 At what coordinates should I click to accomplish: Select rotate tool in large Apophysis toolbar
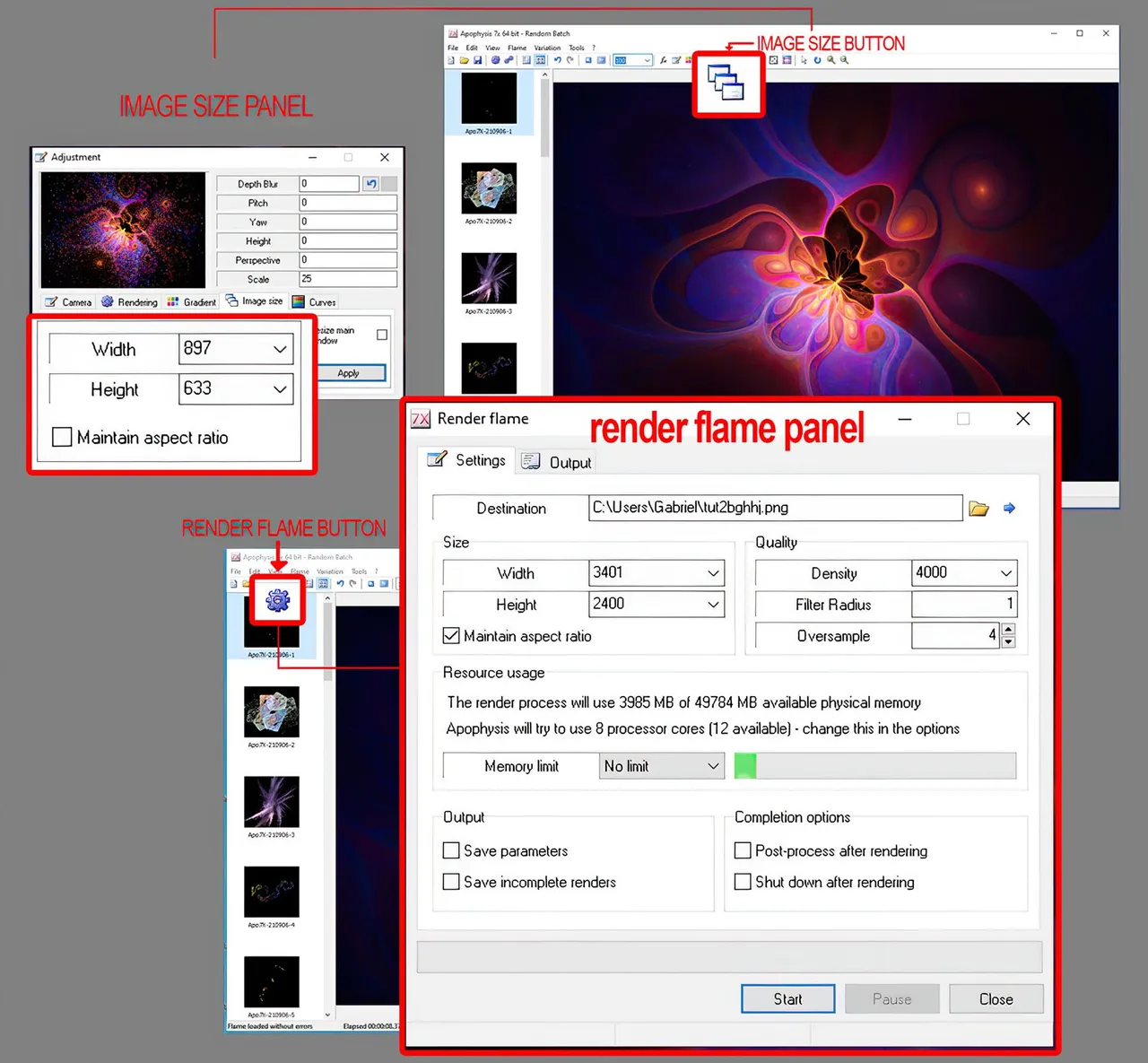(817, 60)
